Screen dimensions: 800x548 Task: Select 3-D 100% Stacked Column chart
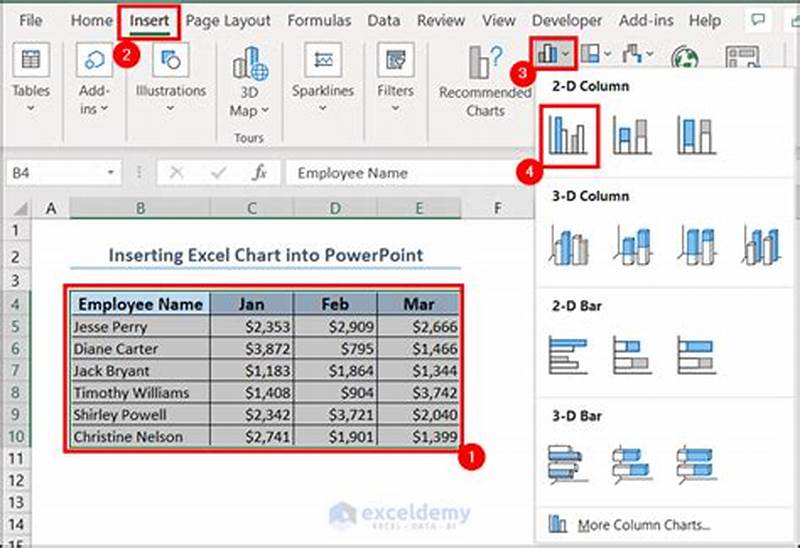click(x=697, y=245)
